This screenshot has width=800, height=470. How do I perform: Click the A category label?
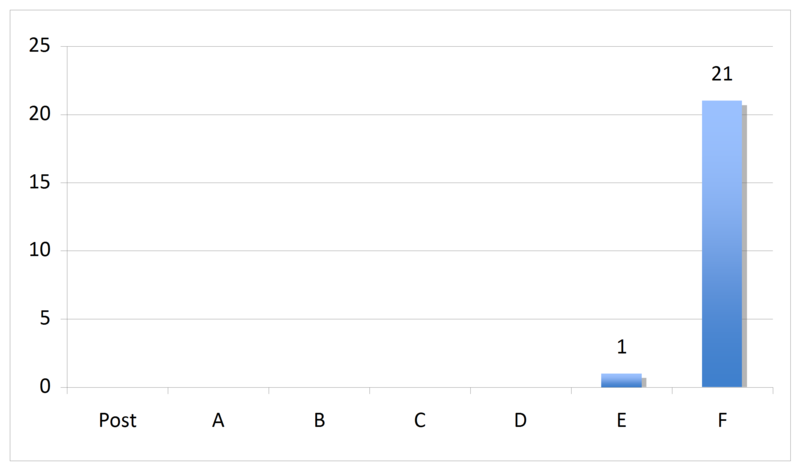(x=218, y=420)
